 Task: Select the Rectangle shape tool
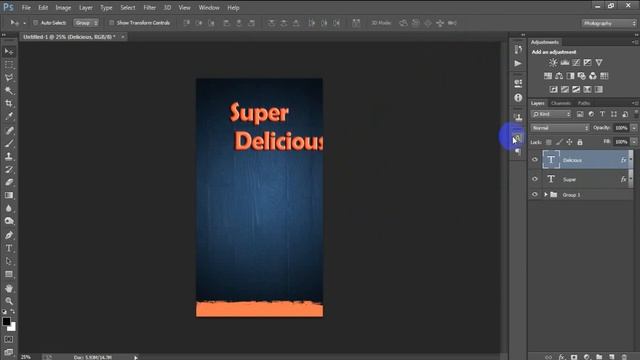[9, 274]
